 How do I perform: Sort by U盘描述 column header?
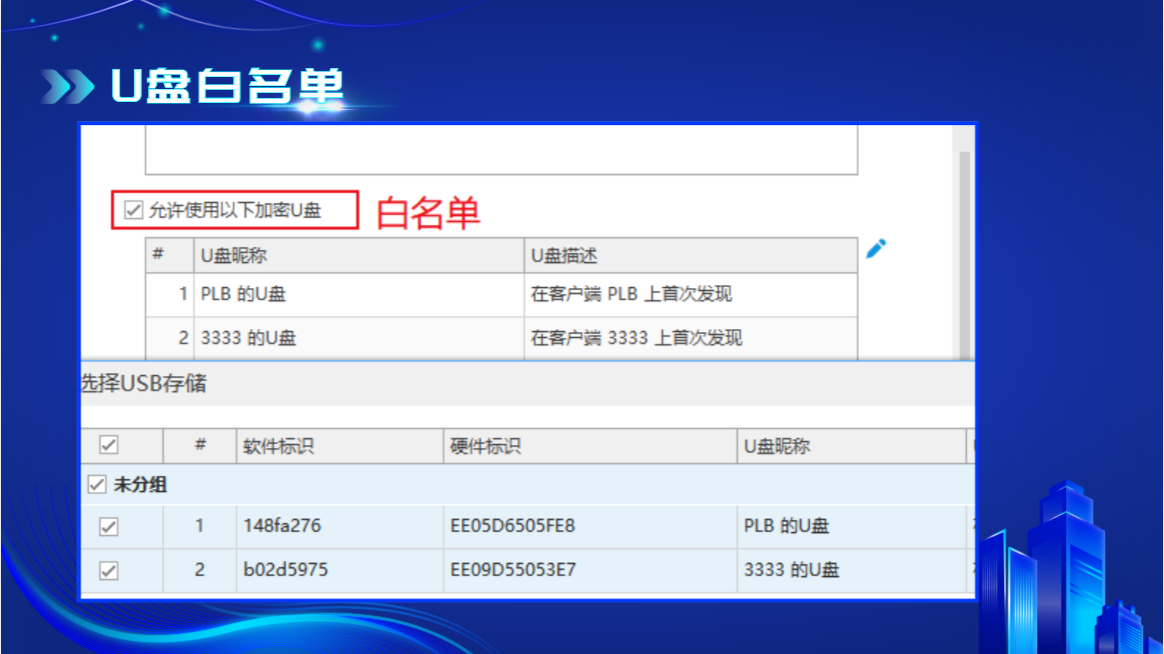[690, 255]
